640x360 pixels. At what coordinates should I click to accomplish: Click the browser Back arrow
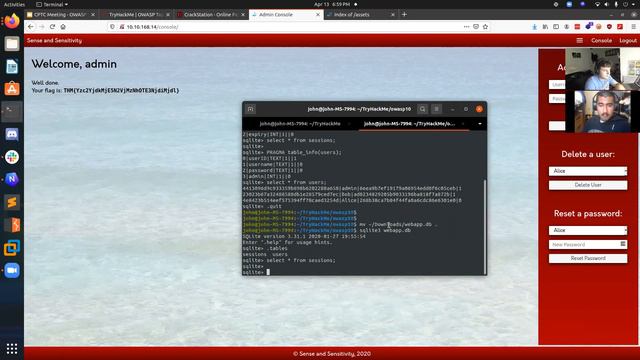click(31, 27)
